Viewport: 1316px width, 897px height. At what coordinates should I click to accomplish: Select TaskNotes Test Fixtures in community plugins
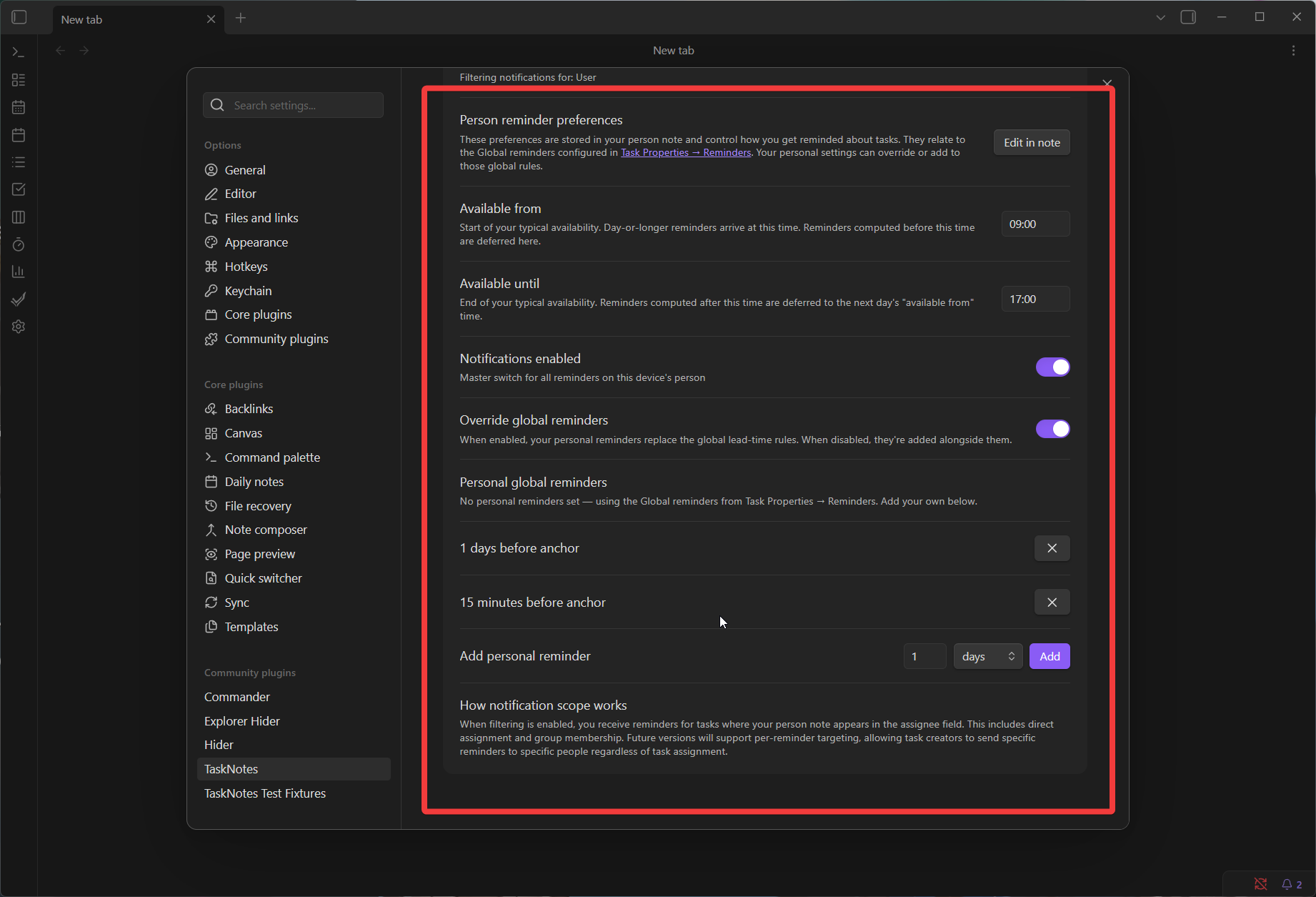[264, 793]
